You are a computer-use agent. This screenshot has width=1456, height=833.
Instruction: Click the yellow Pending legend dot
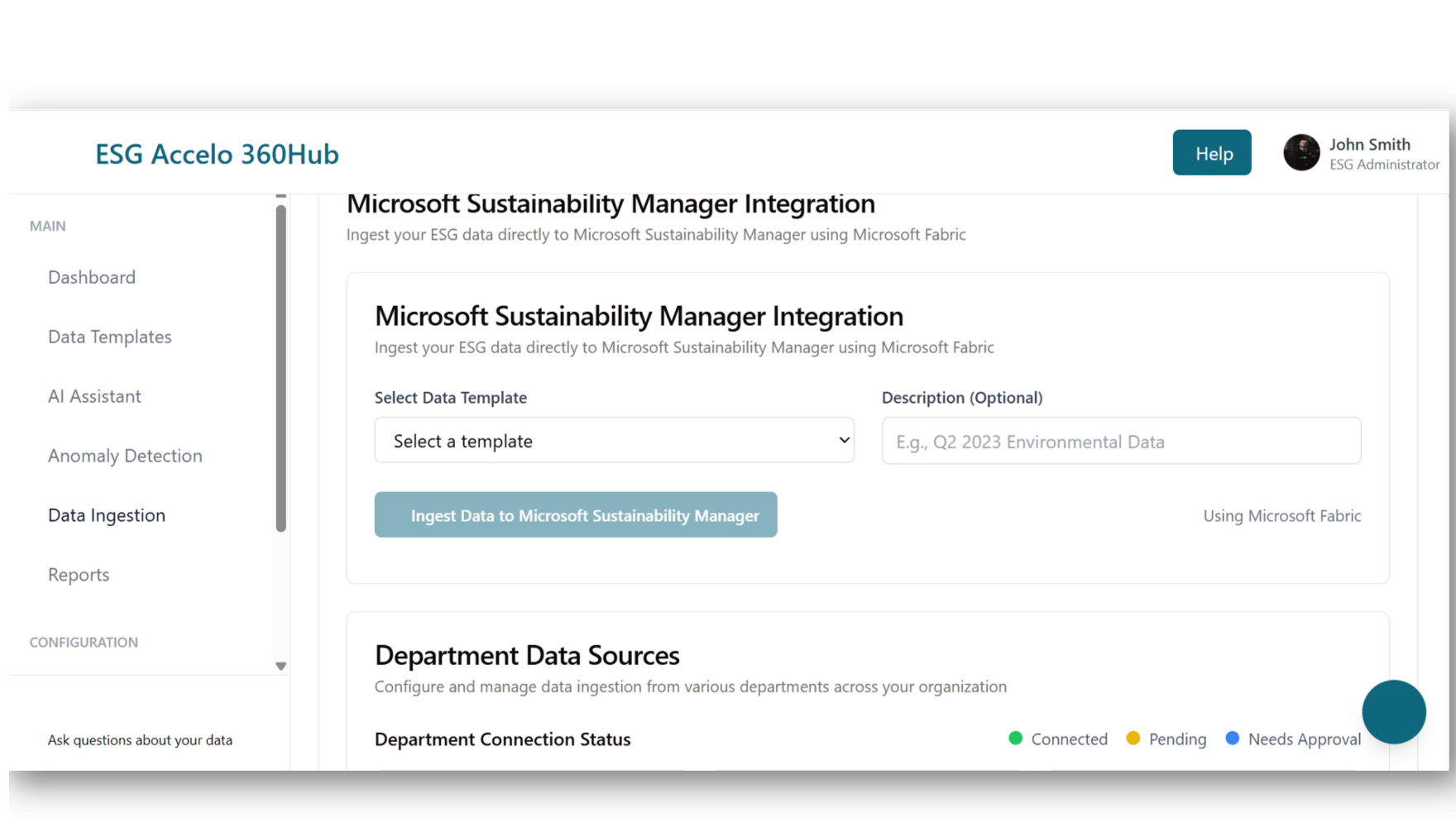[x=1133, y=738]
